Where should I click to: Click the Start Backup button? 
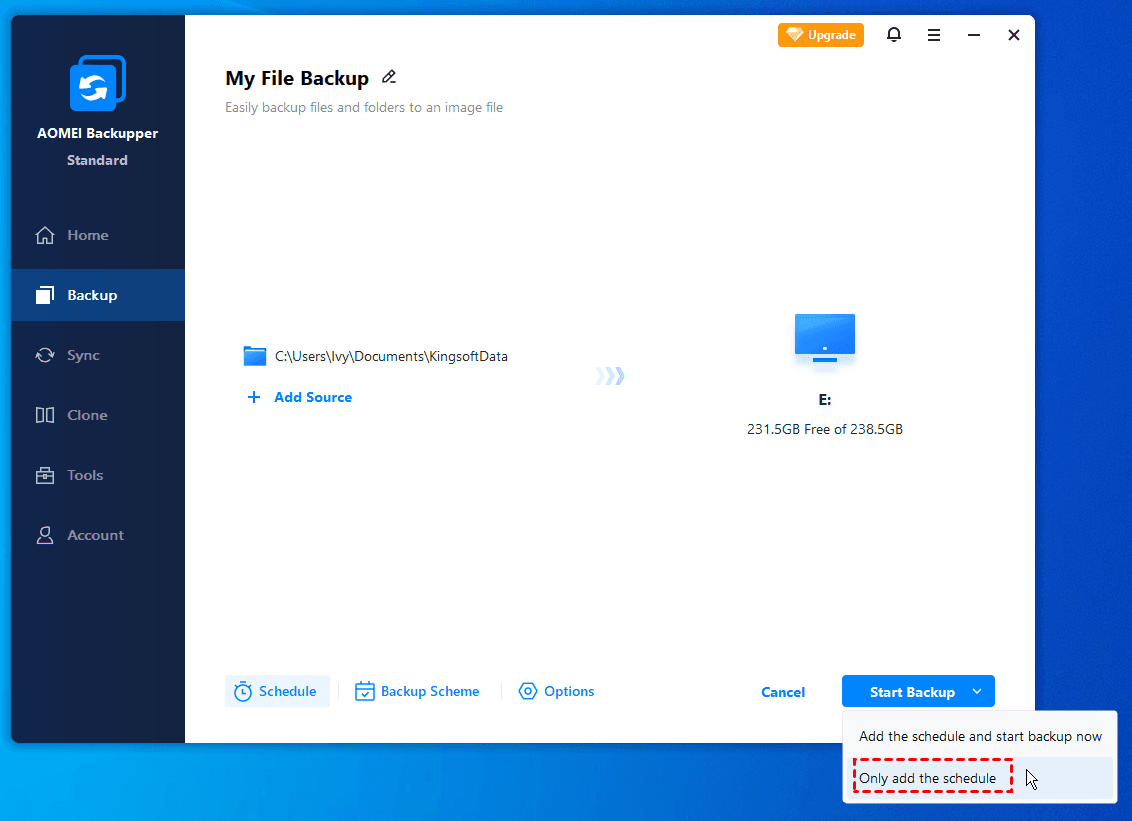coord(913,692)
